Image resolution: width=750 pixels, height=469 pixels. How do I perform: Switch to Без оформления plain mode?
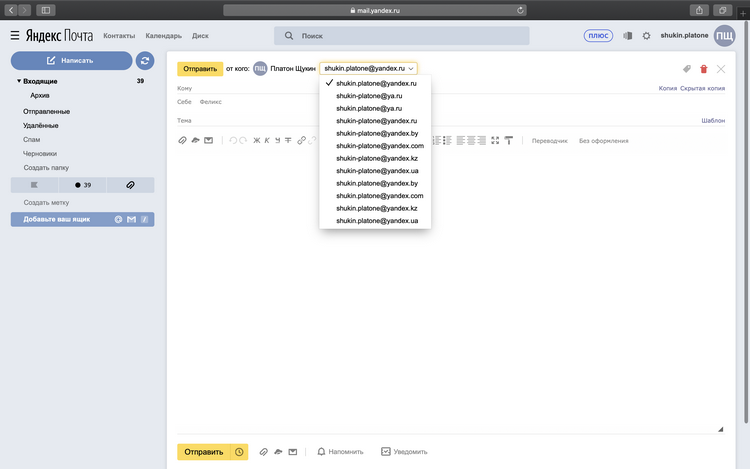[x=604, y=141]
